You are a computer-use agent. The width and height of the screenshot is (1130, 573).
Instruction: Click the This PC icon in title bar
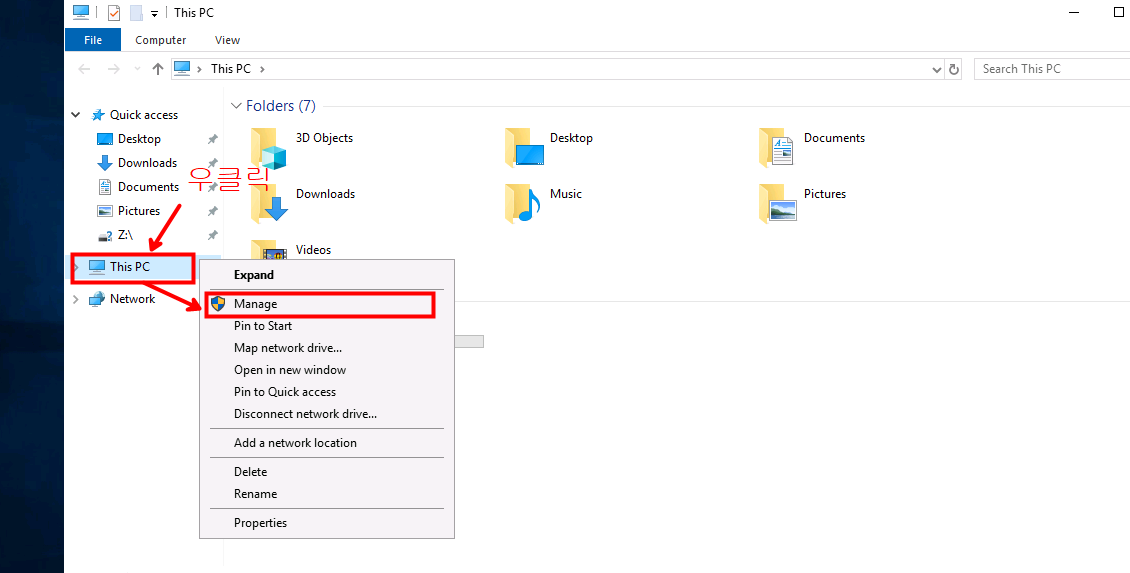coord(81,12)
